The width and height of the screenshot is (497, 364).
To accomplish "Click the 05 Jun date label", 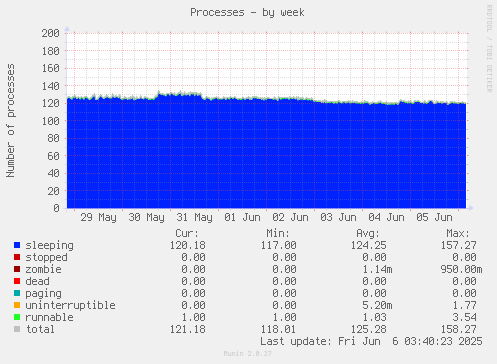I will coord(434,218).
